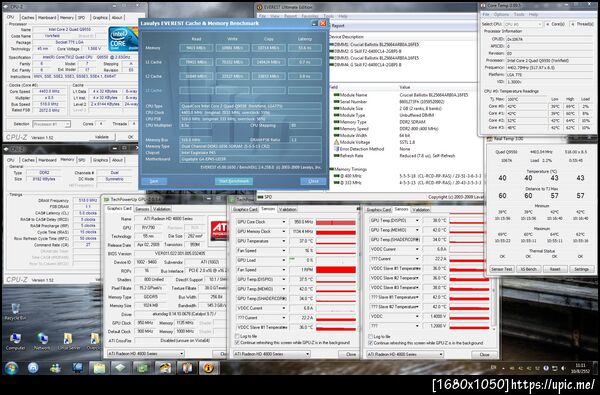
Task: Open the Select CPU dropdown in Core Temp
Action: (x=523, y=24)
